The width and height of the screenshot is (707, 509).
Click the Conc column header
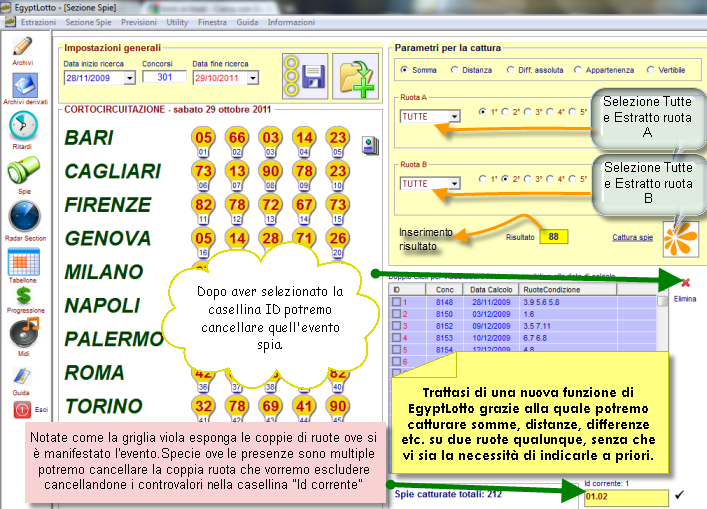coord(445,289)
